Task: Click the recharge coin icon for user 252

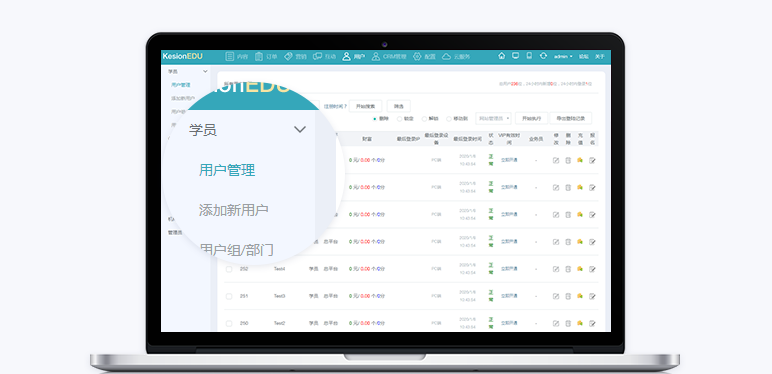Action: coord(580,269)
